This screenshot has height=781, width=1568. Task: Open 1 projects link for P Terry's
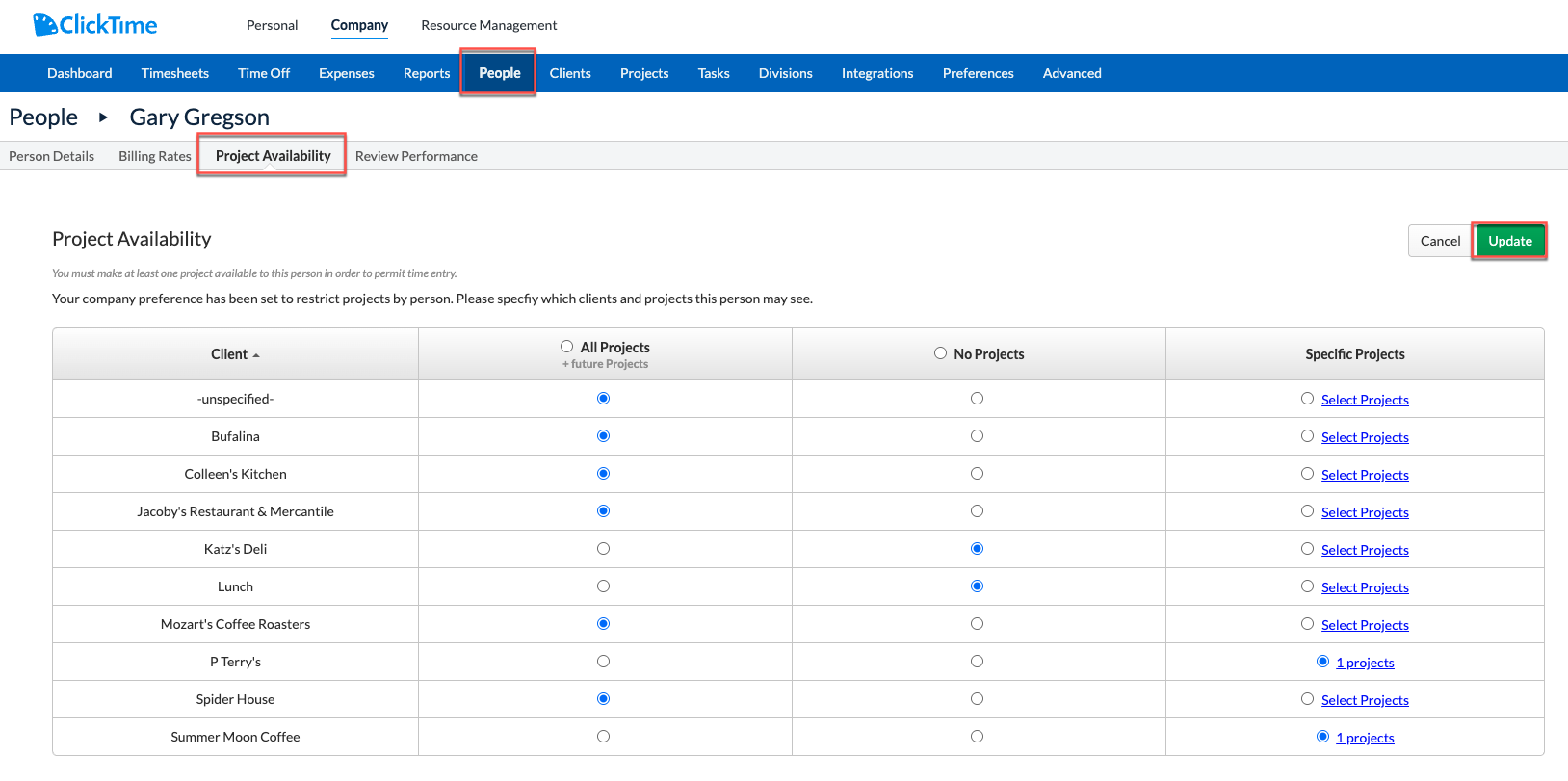pos(1365,663)
